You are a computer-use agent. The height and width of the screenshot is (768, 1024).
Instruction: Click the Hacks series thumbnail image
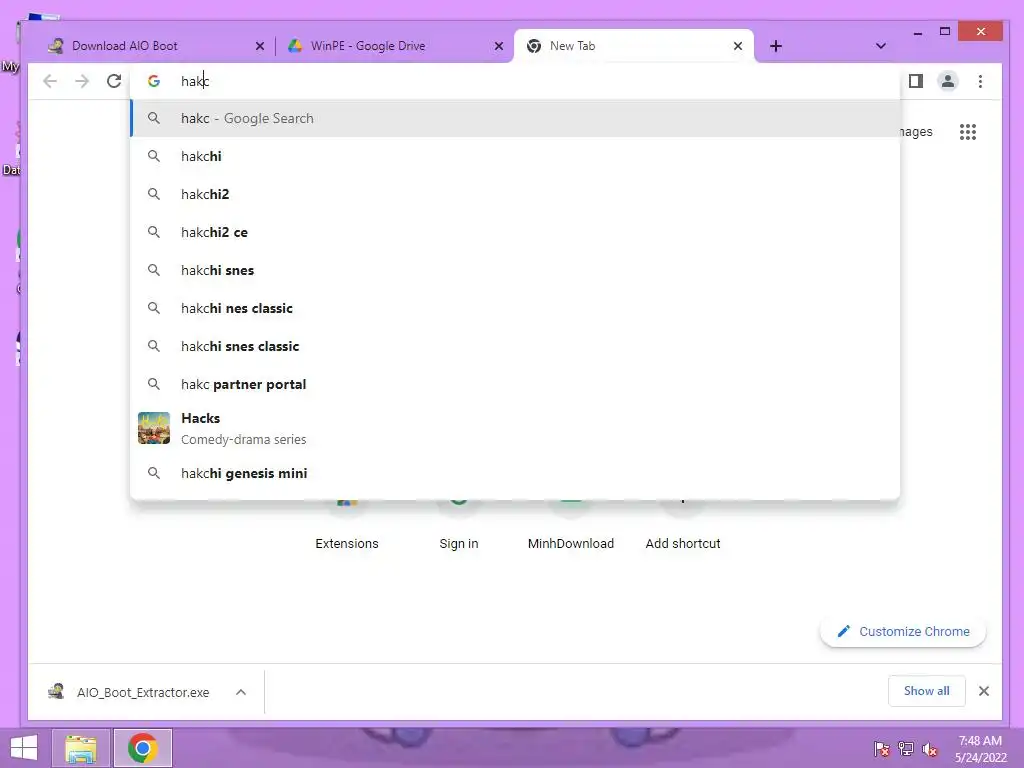154,428
